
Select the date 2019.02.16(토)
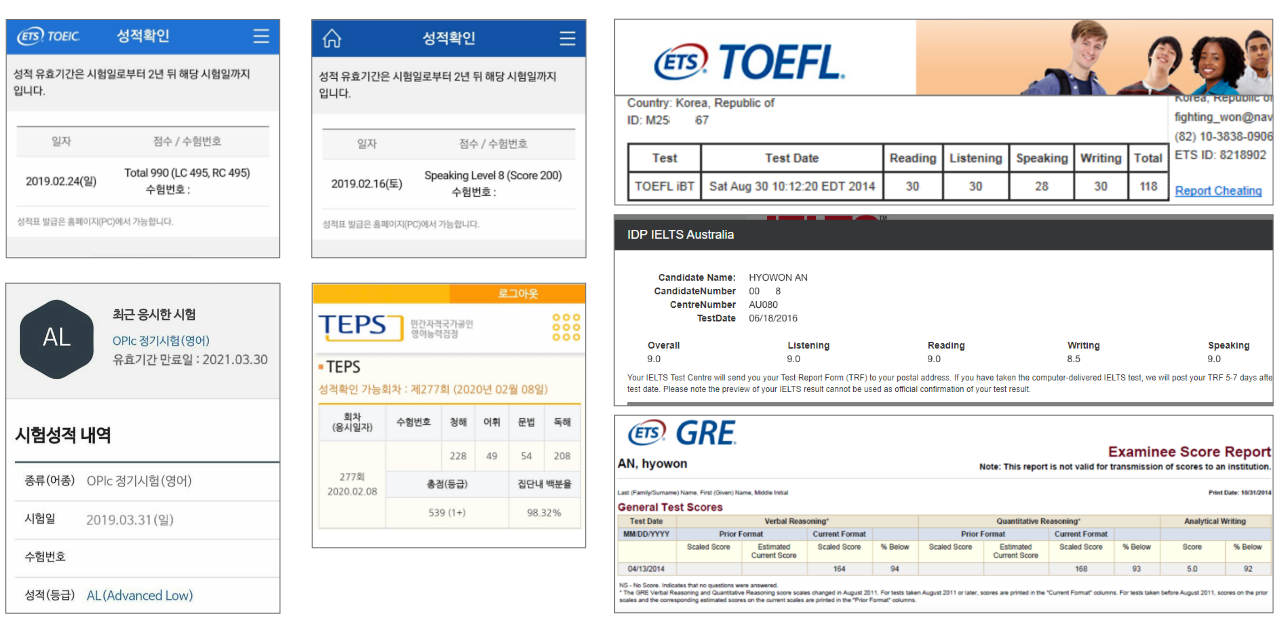367,184
